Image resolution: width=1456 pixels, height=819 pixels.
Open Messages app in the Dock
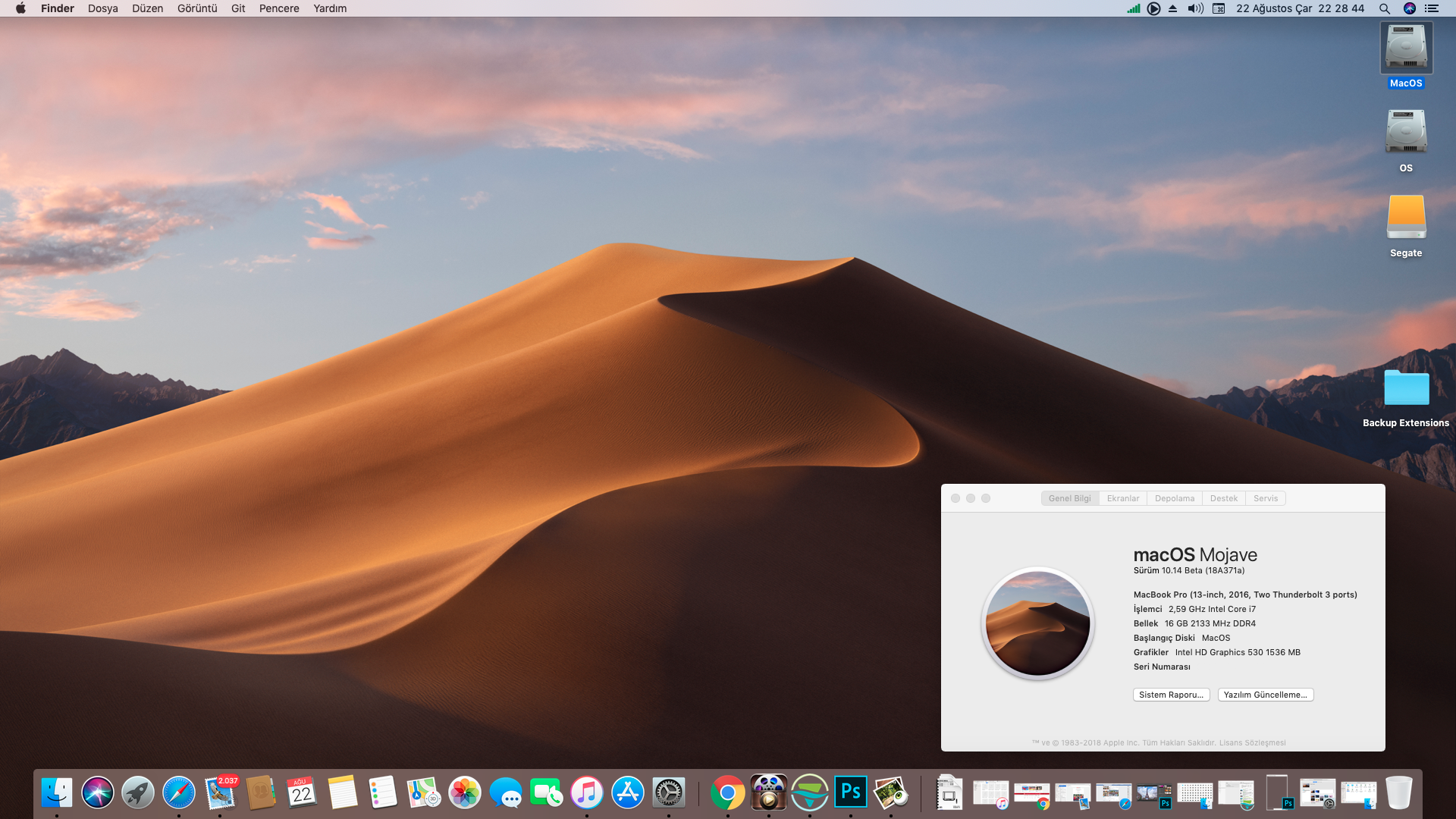[x=506, y=792]
